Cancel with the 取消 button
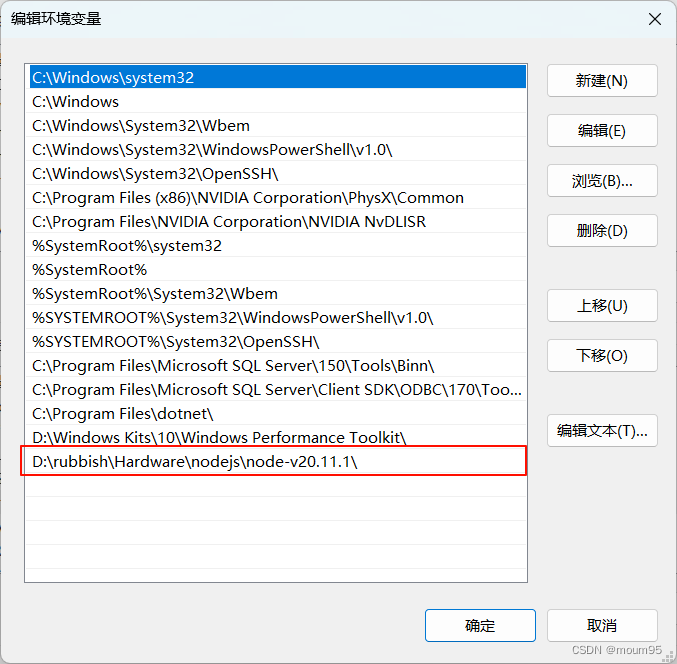Screen dimensions: 677x664 click(x=602, y=625)
